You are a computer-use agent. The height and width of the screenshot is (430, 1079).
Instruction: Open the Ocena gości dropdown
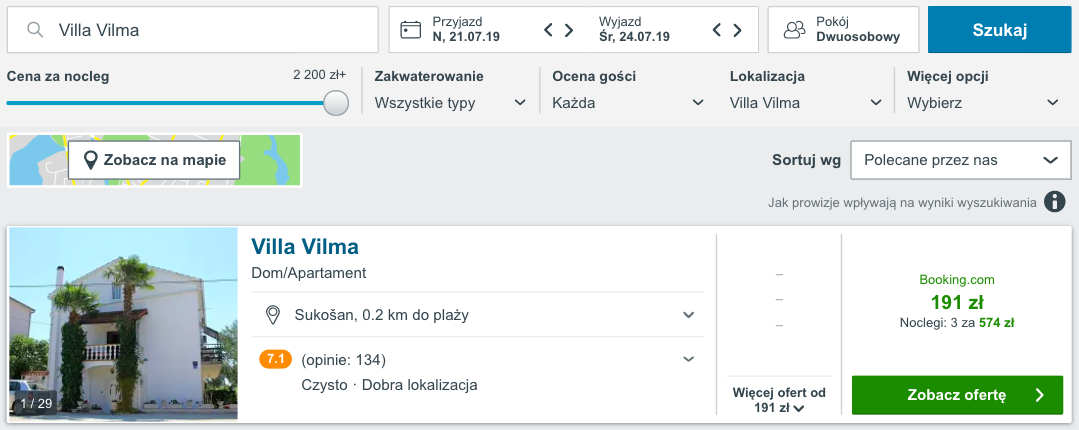(x=628, y=103)
